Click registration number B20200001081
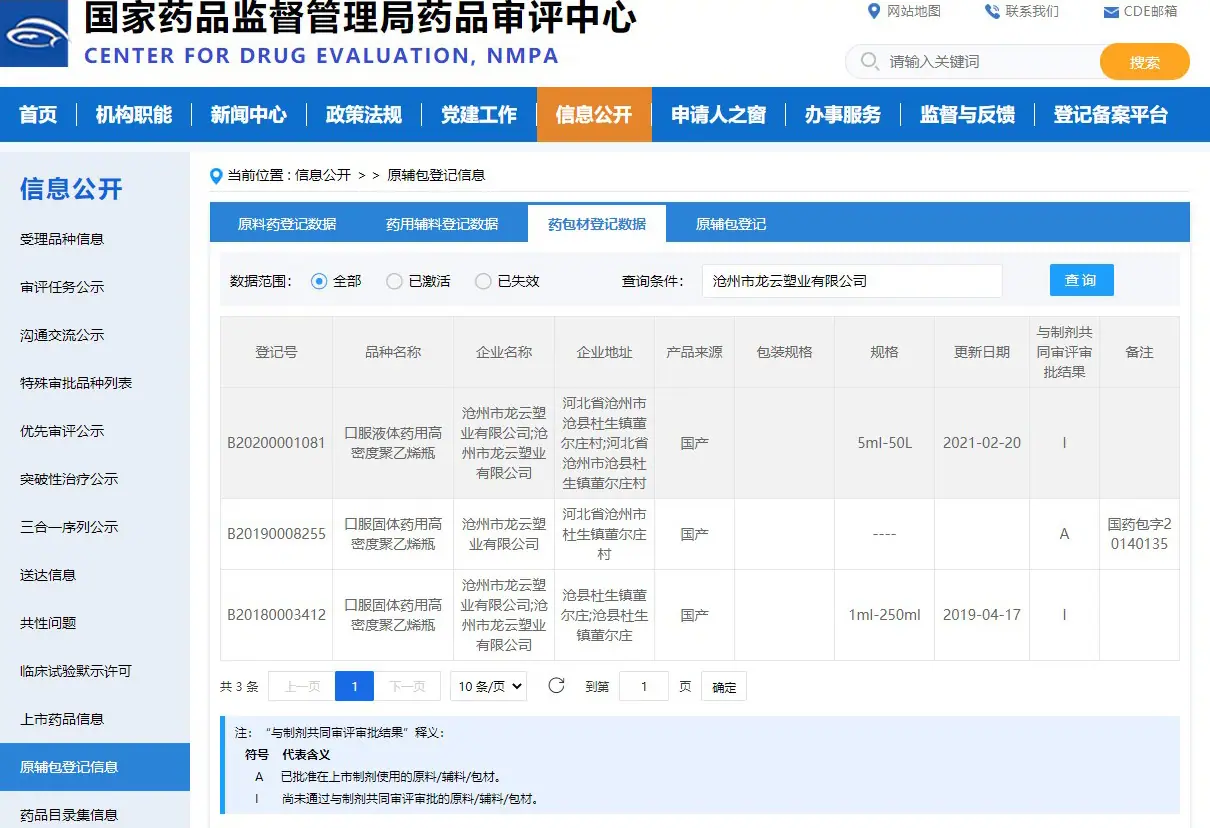1210x828 pixels. 277,442
